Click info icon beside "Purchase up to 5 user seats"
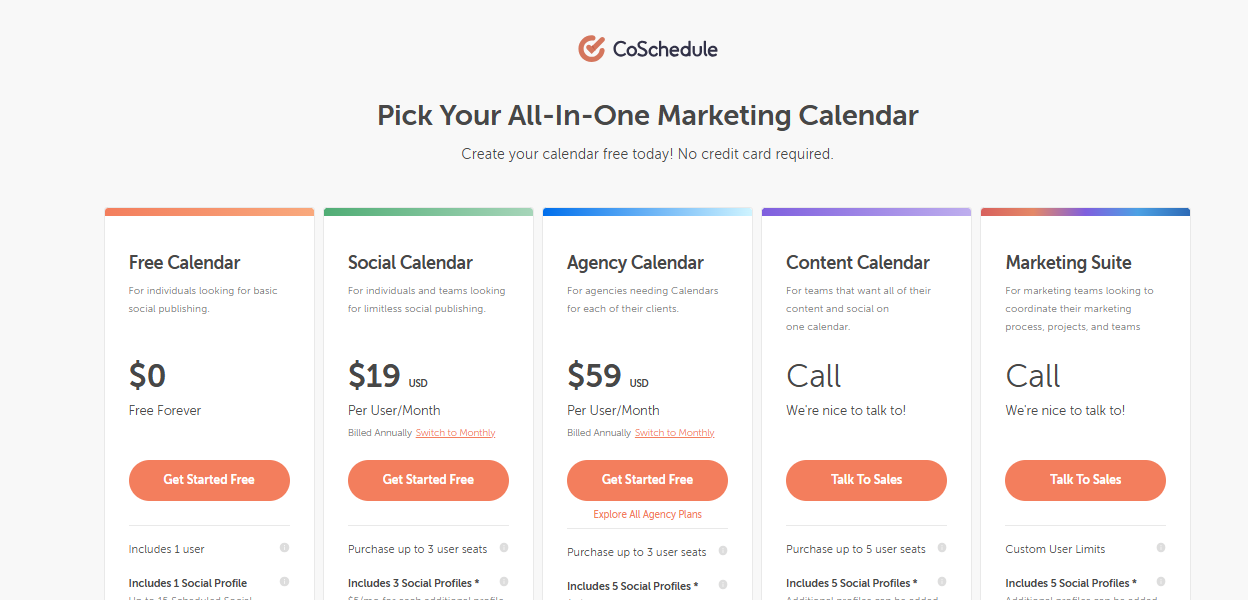Viewport: 1248px width, 600px height. coord(941,548)
